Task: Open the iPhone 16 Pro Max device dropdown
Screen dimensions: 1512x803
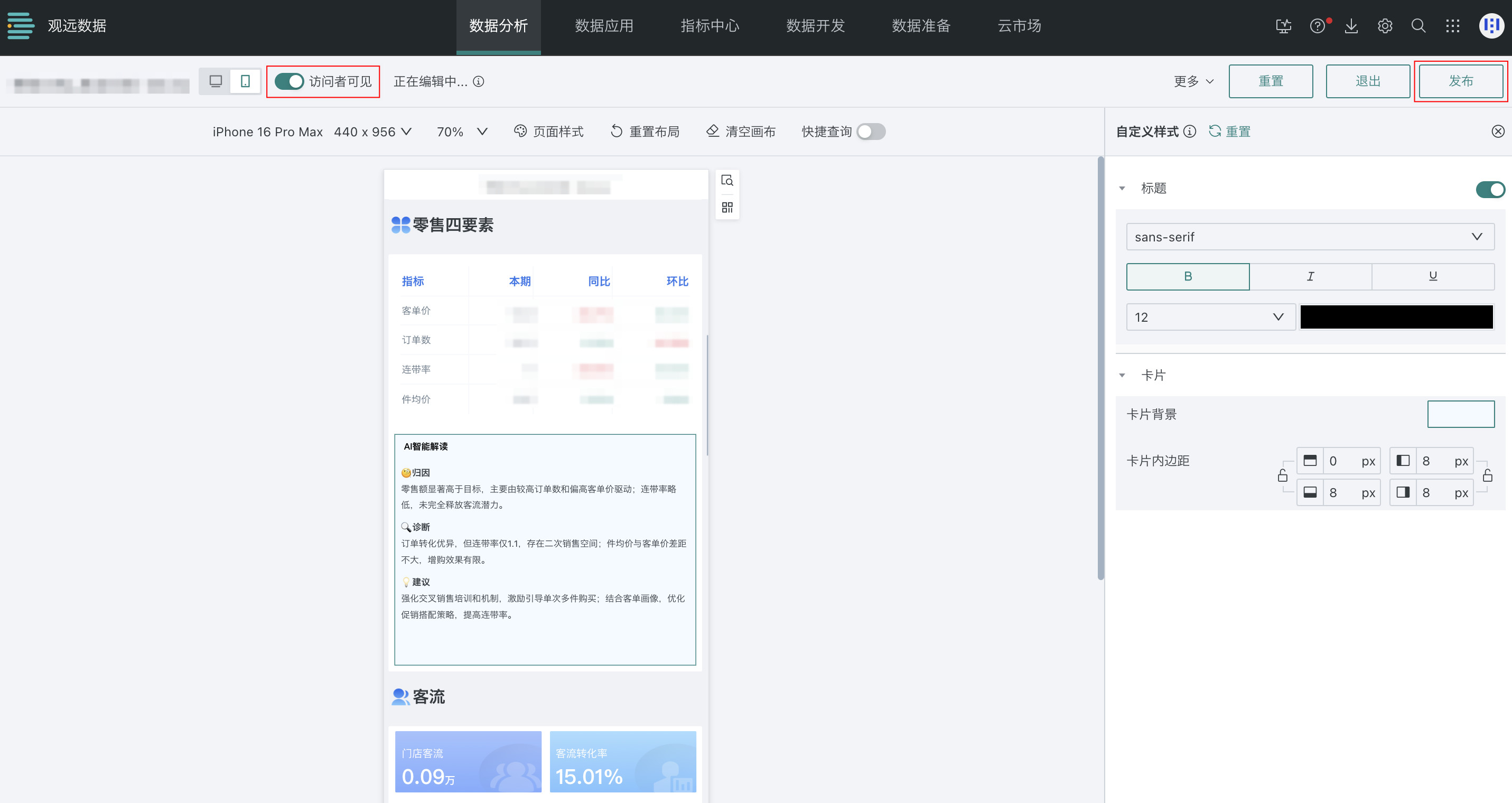Action: [311, 132]
